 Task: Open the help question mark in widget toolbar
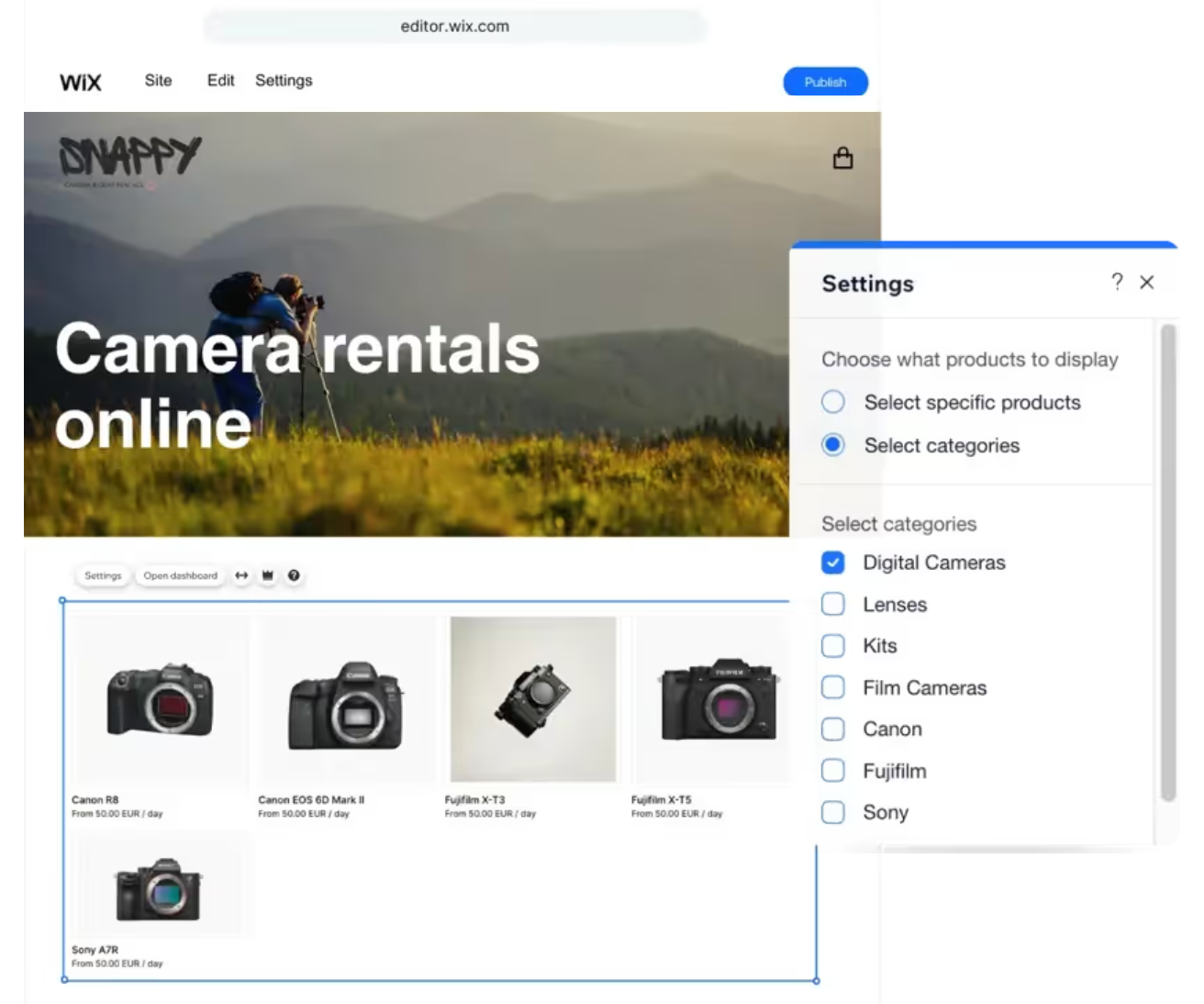coord(294,575)
